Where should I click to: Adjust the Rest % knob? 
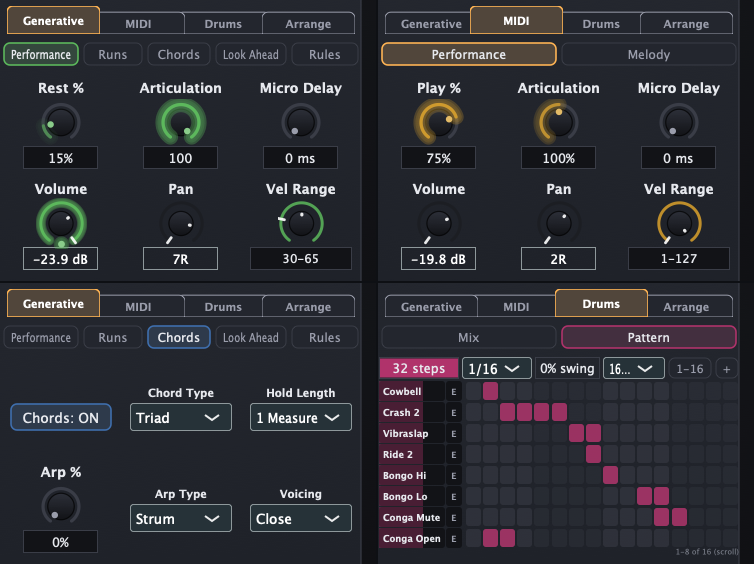[61, 123]
